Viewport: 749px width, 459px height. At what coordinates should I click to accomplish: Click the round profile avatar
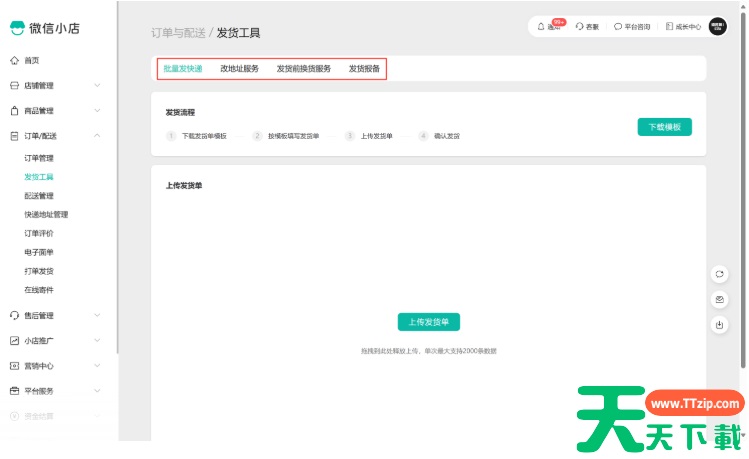[717, 26]
